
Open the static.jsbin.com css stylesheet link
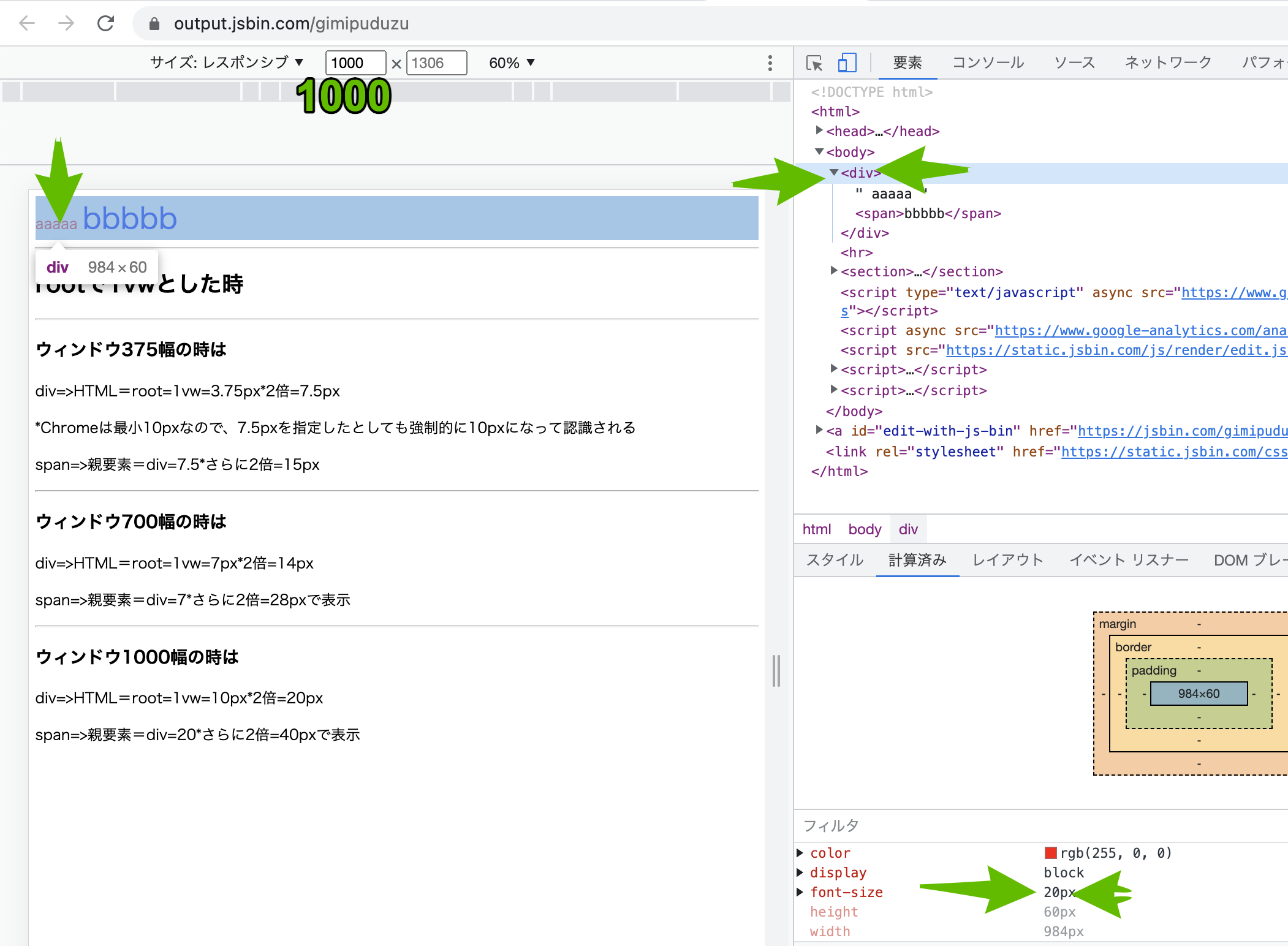pos(1173,452)
